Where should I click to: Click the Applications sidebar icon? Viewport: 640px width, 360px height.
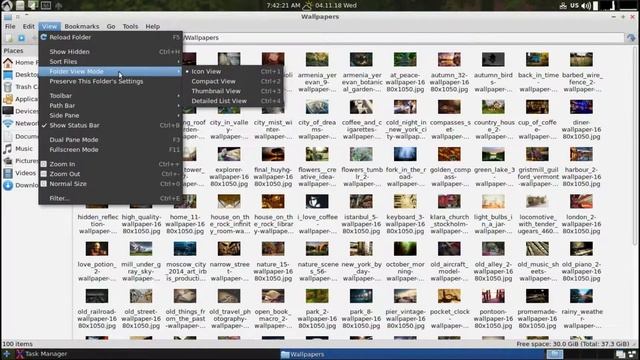tap(8, 99)
